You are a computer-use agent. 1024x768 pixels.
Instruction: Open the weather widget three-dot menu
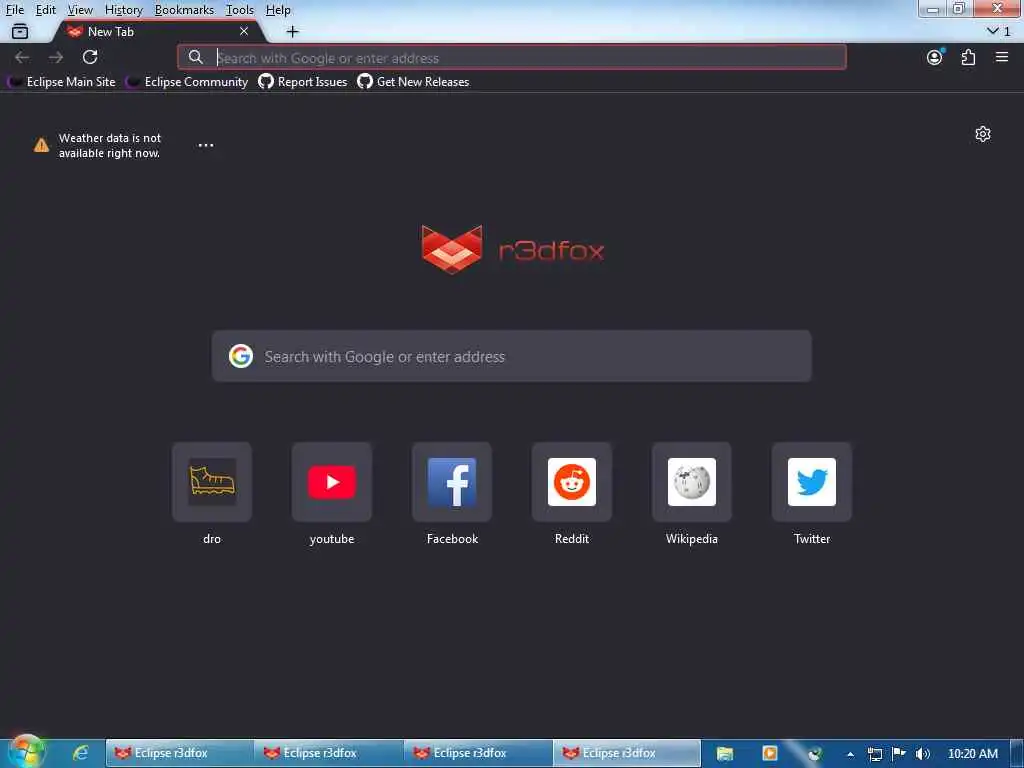(206, 145)
